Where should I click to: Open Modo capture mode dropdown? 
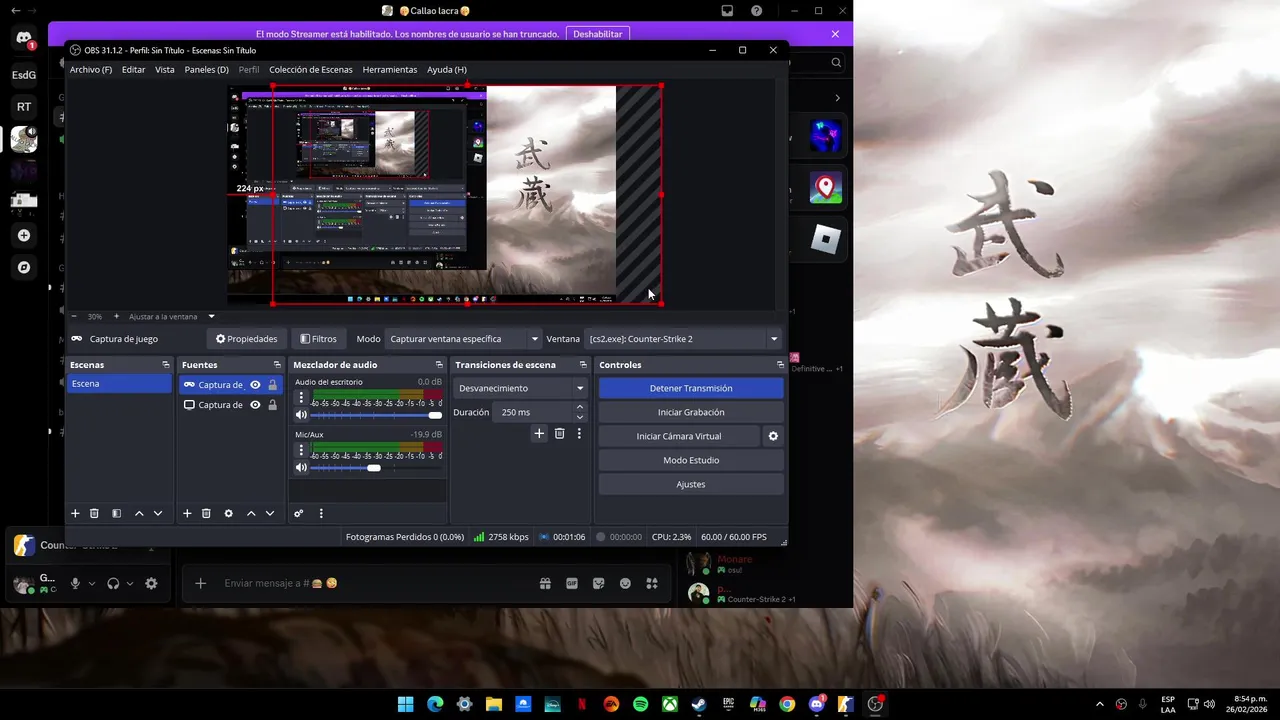464,339
